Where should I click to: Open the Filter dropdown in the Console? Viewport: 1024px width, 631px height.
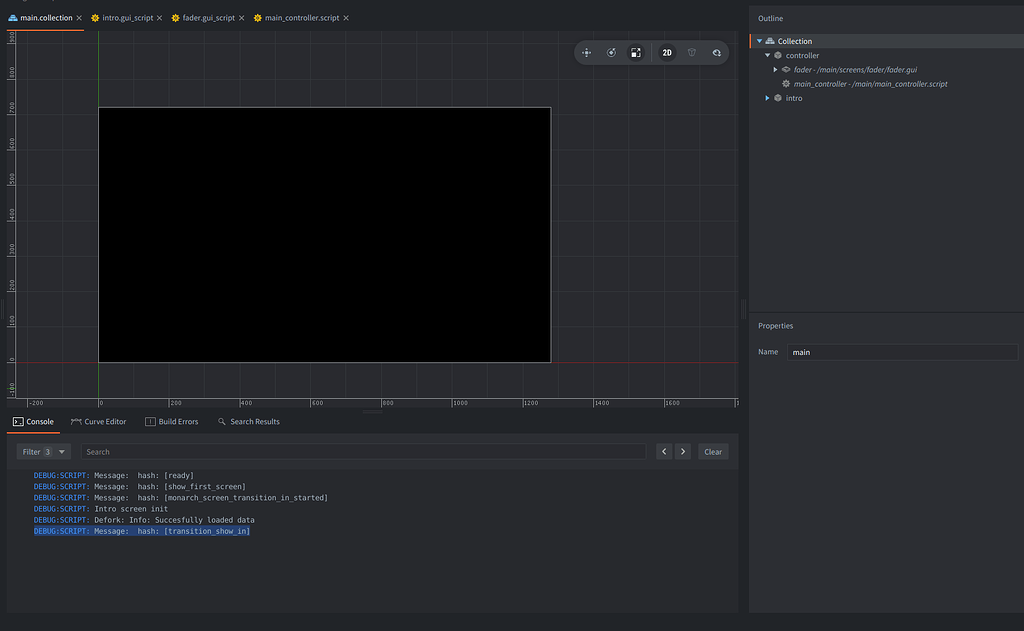40,451
